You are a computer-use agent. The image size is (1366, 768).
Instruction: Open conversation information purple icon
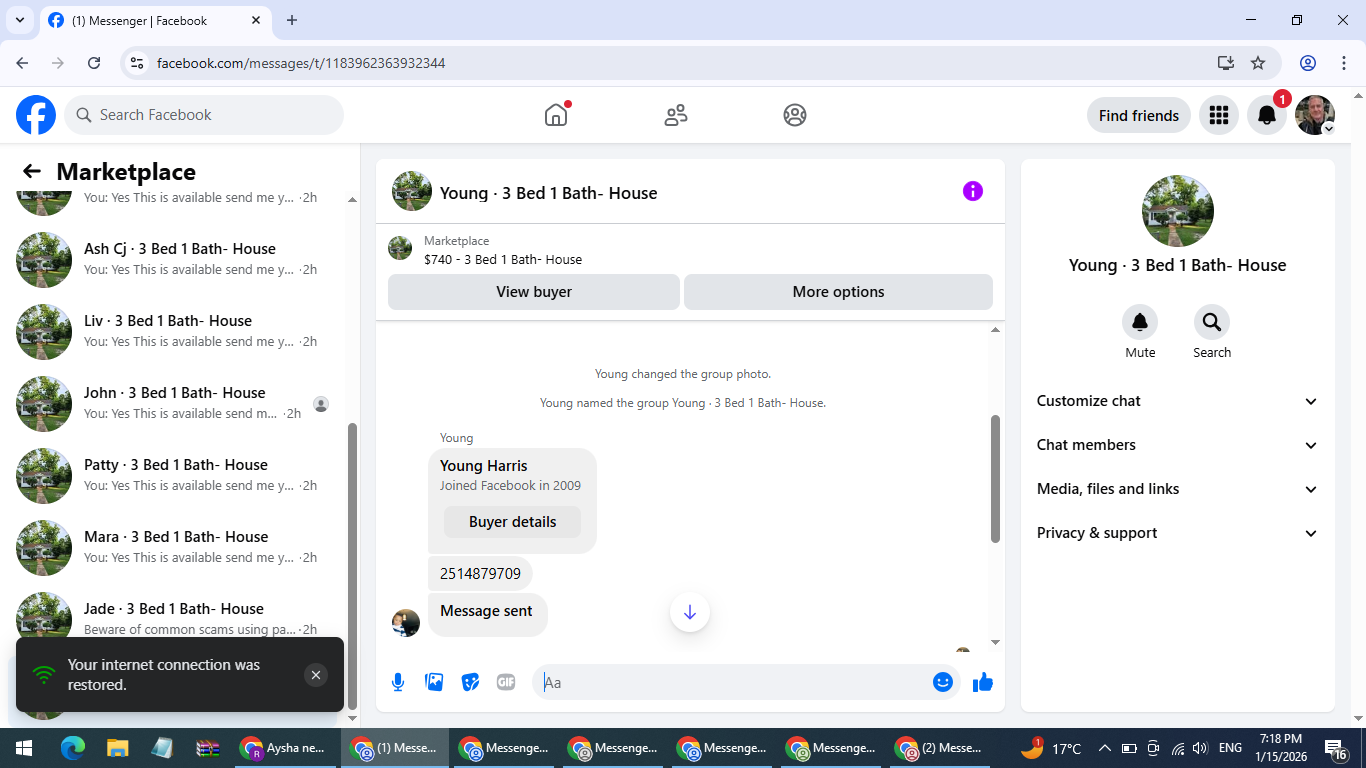point(973,191)
